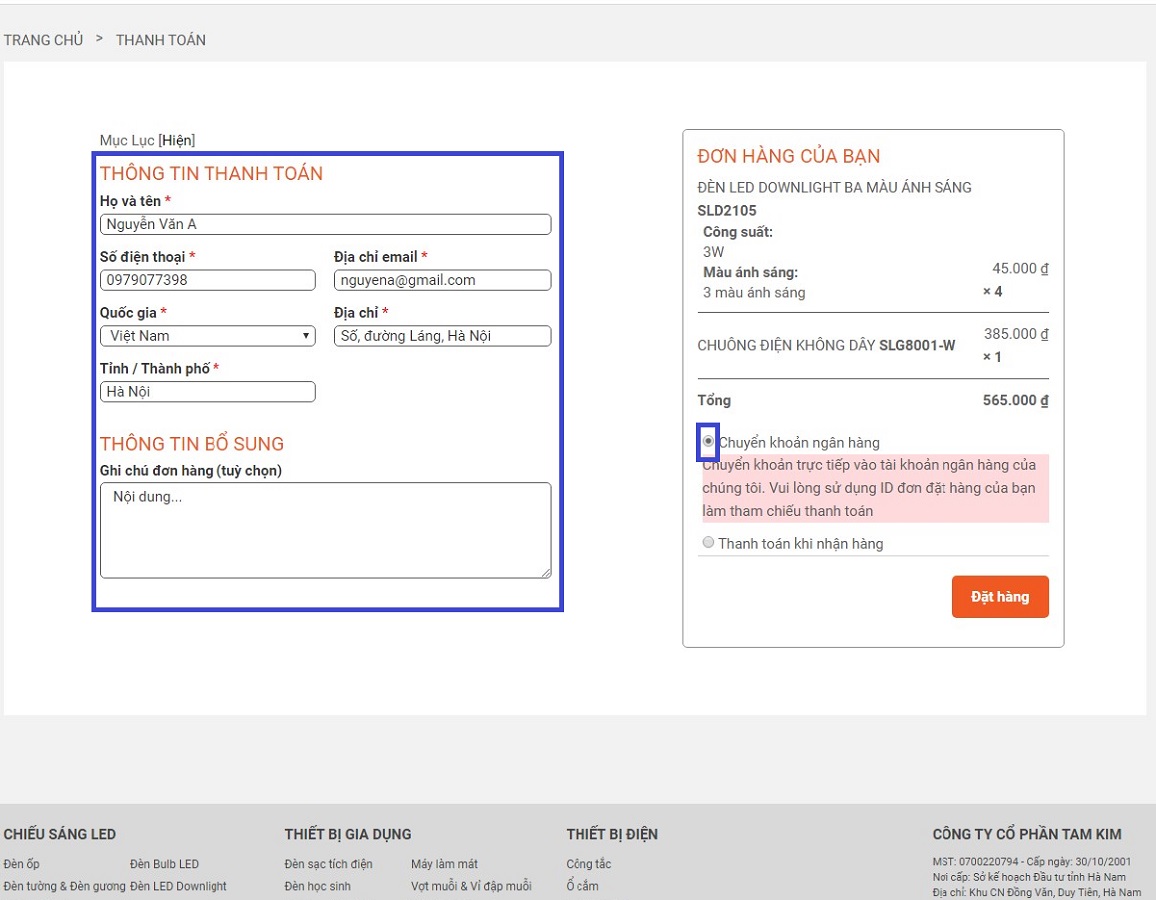This screenshot has height=900, width=1156.
Task: Open Máy làm mát footer link
Action: 444,864
